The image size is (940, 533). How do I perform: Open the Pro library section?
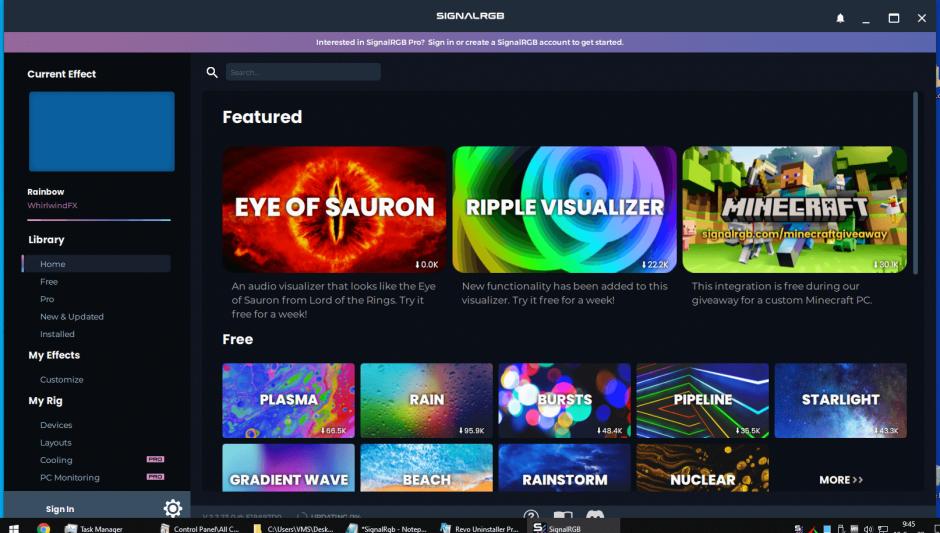click(47, 299)
